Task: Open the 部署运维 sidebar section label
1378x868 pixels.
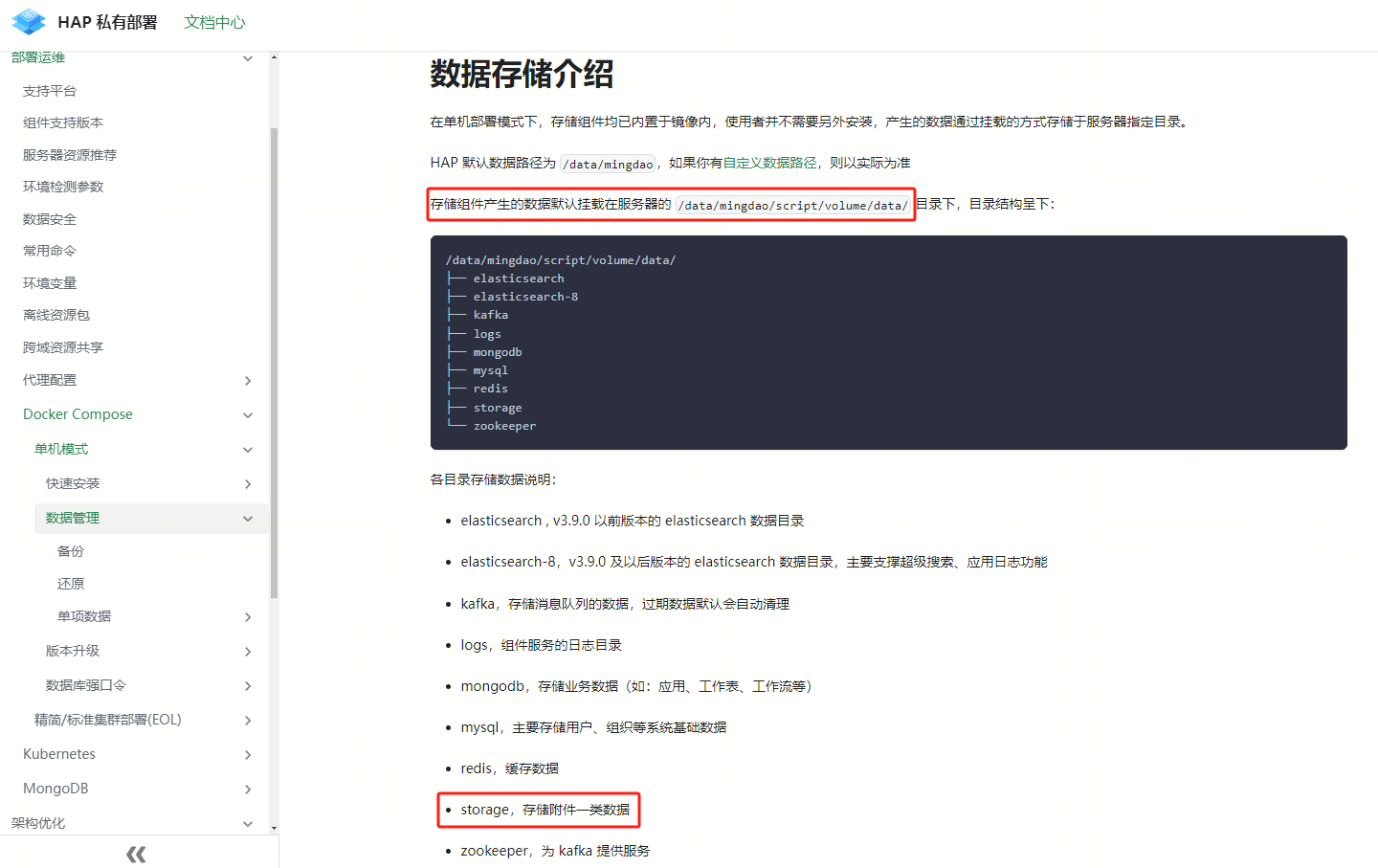Action: [x=38, y=57]
